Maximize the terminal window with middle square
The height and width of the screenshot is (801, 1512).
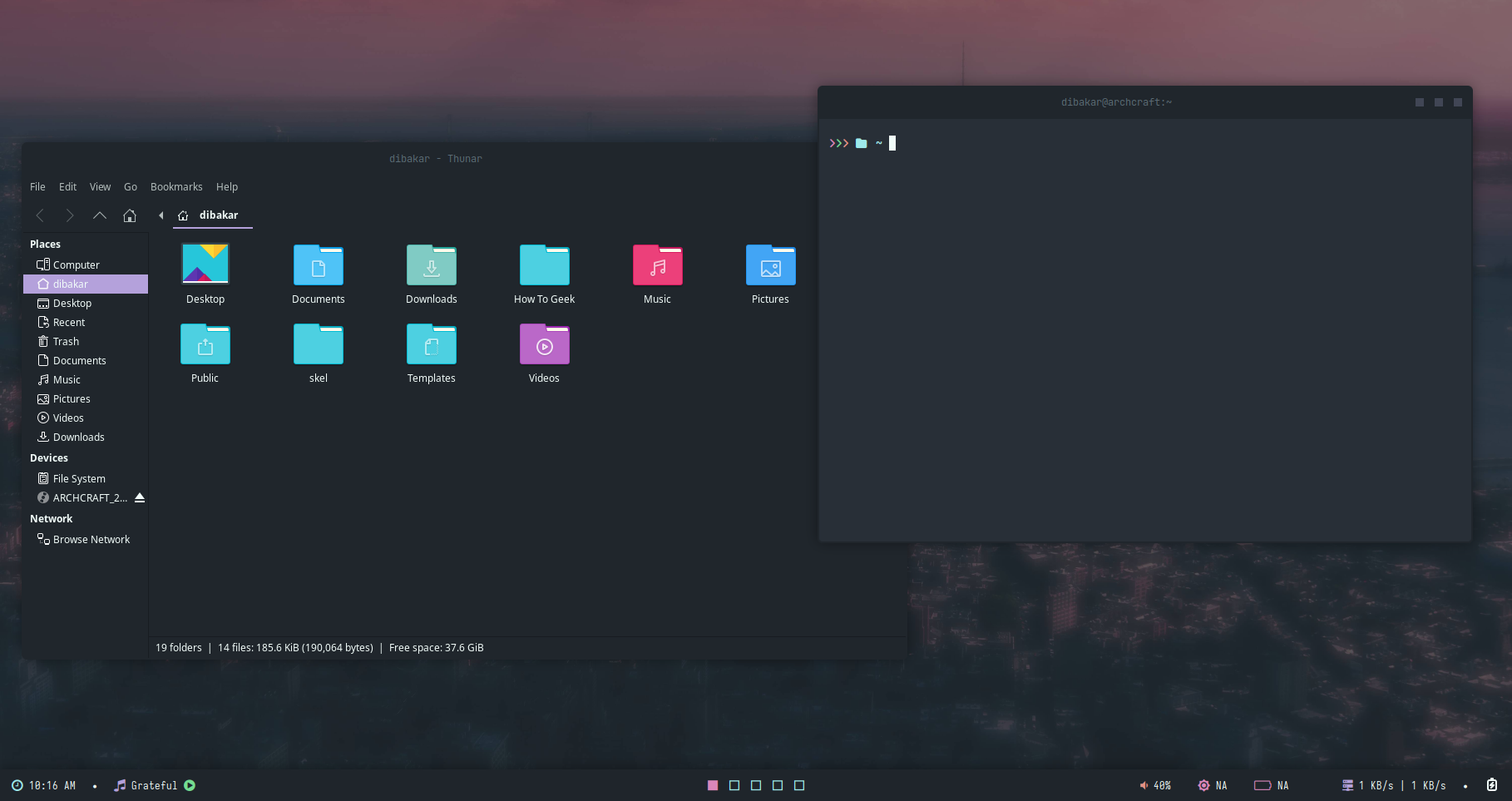pyautogui.click(x=1439, y=102)
